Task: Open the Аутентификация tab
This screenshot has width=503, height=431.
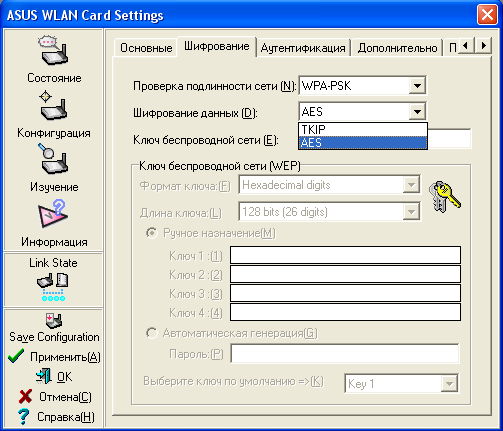Action: [303, 48]
